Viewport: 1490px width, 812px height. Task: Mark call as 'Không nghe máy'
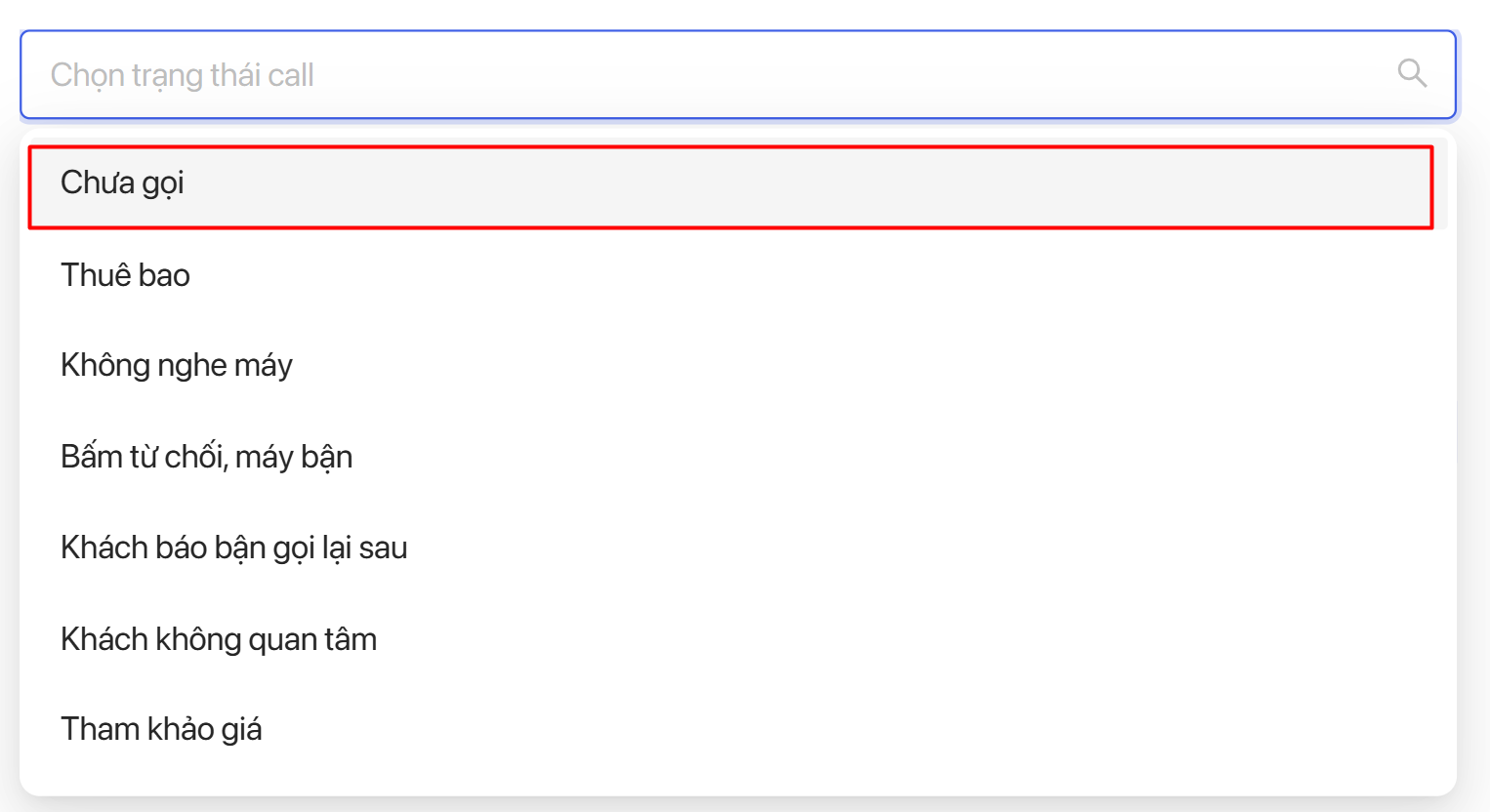738,366
